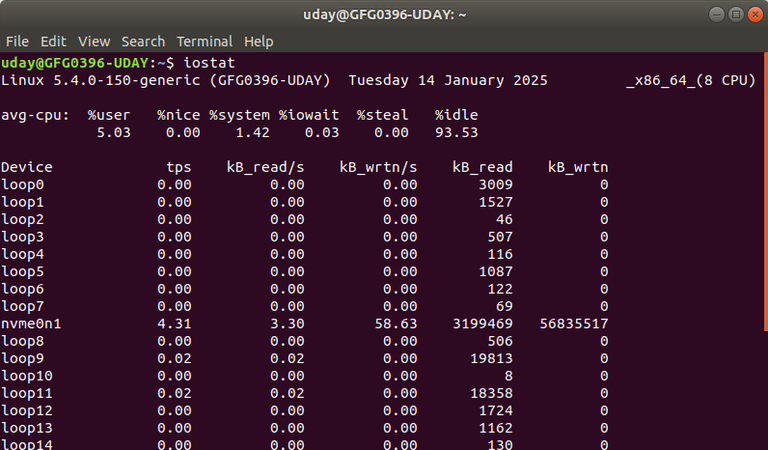
Task: Click the loop1 device name
Action: tap(23, 202)
